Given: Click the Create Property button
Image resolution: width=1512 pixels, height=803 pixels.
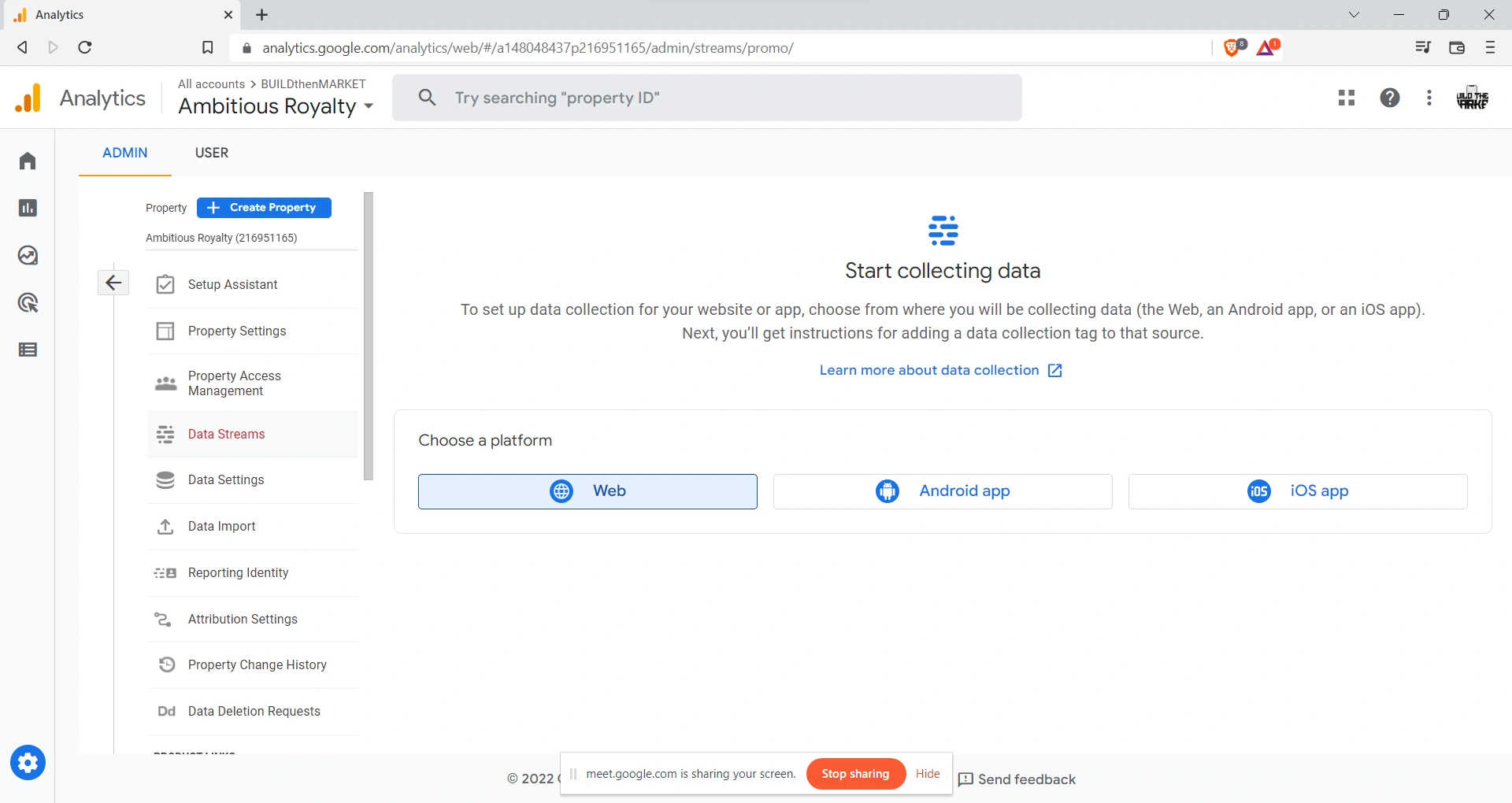Looking at the screenshot, I should point(264,208).
